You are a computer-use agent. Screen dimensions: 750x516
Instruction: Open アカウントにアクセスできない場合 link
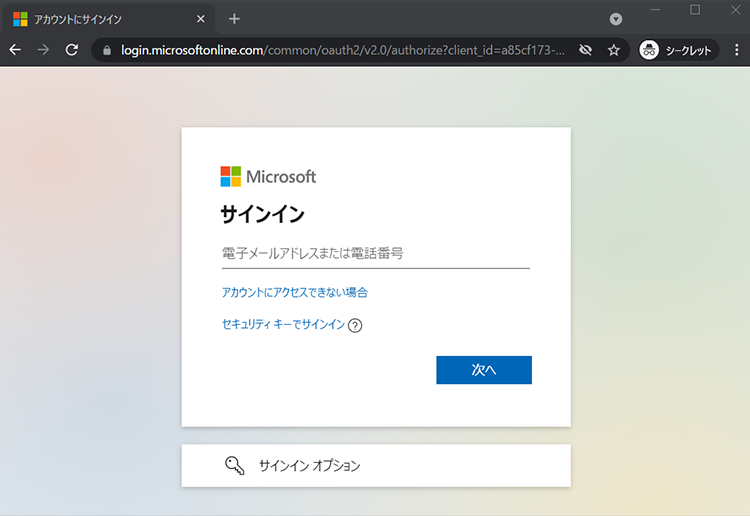tap(295, 292)
